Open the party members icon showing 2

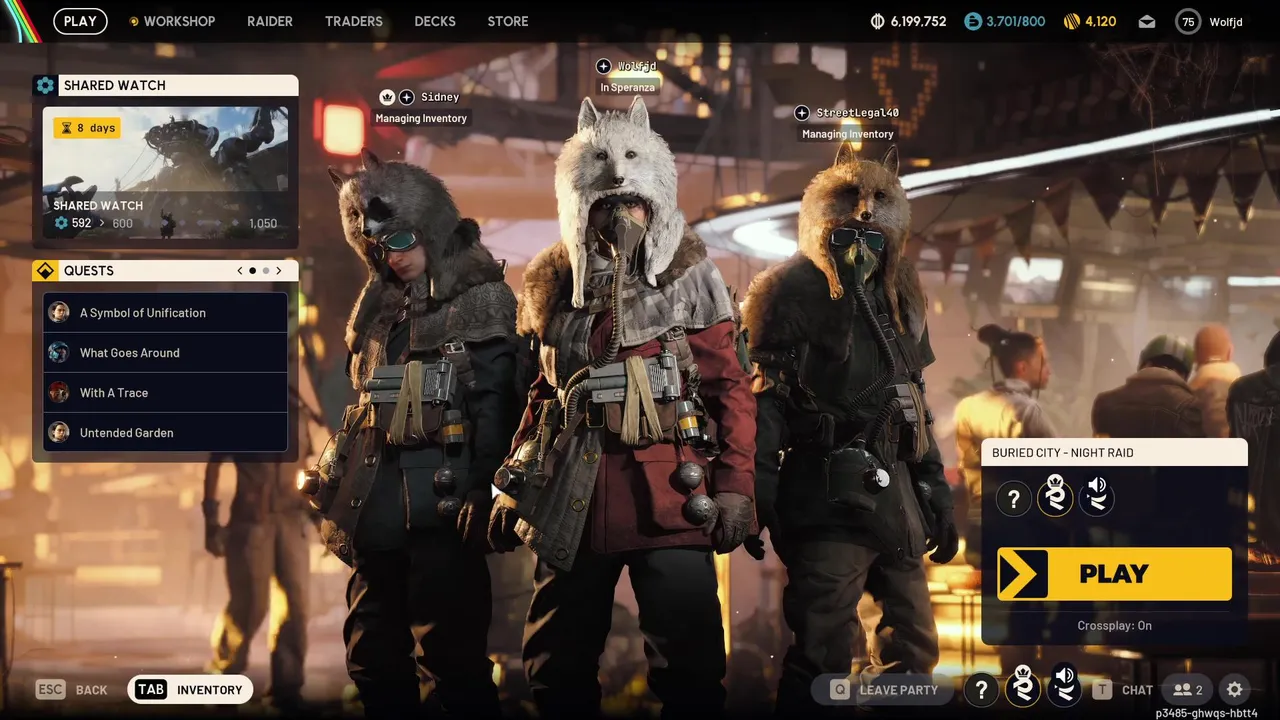coord(1188,689)
